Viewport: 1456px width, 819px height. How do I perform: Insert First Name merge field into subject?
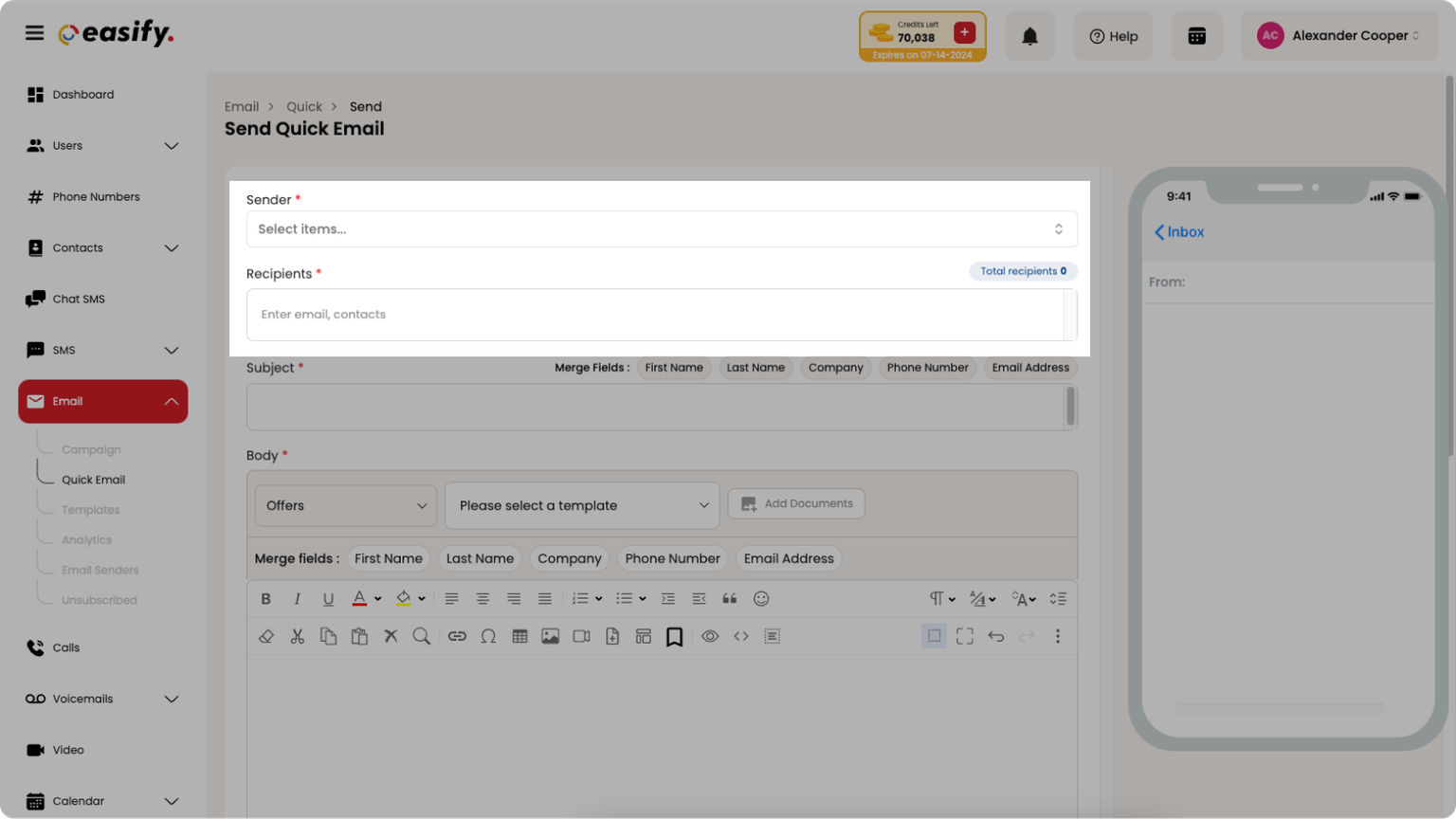674,368
